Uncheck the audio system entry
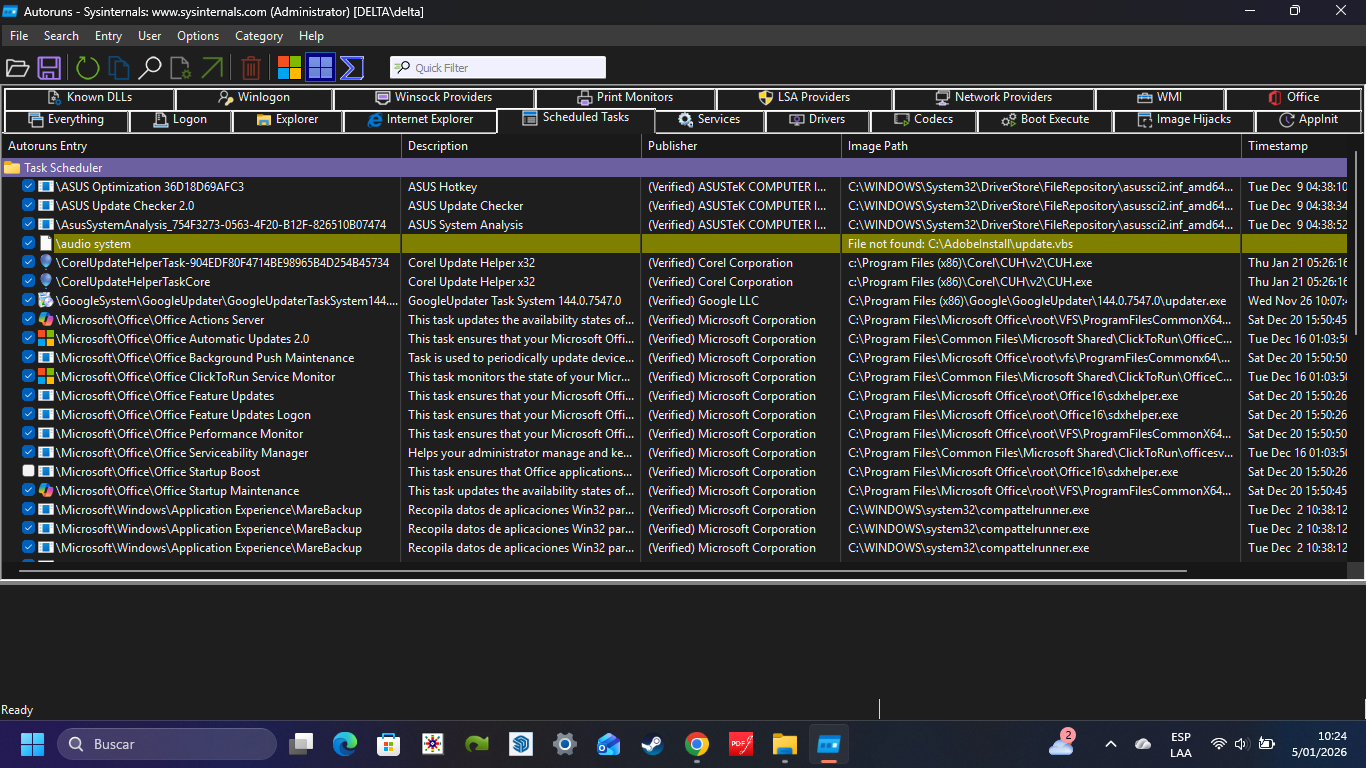The image size is (1366, 768). [28, 244]
